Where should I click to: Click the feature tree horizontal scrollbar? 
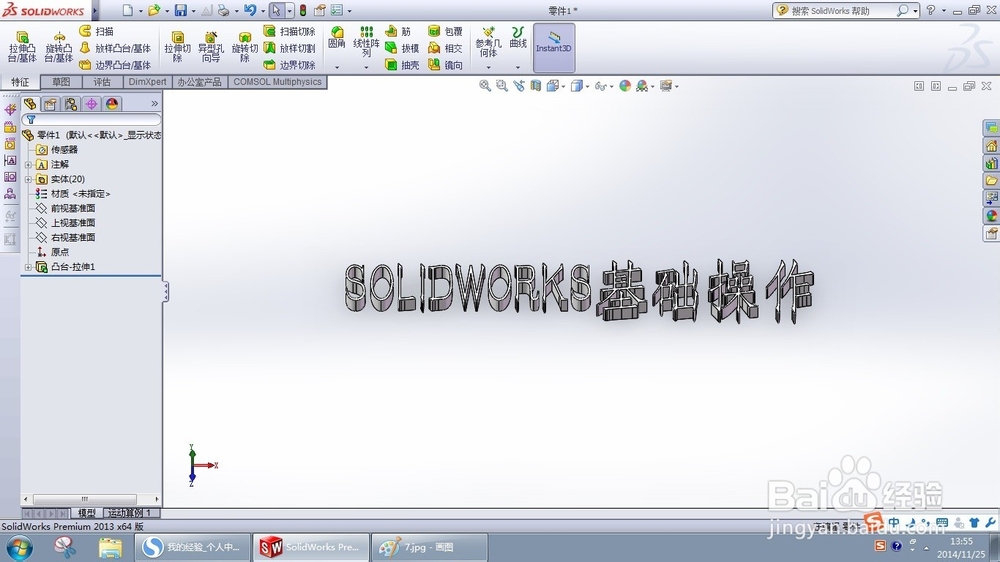click(x=91, y=499)
